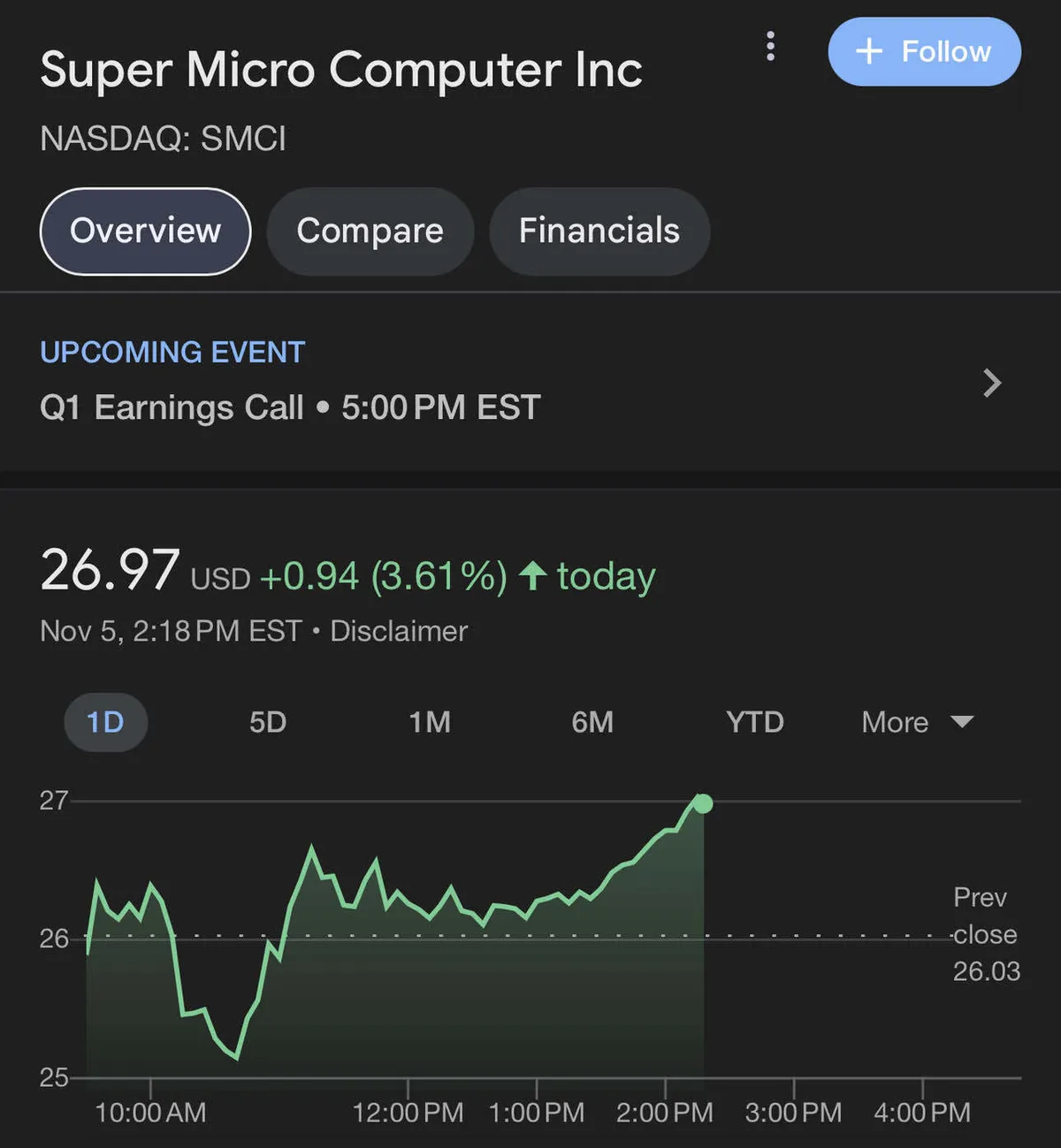
Task: Open the three-dot more options menu
Action: pos(770,46)
